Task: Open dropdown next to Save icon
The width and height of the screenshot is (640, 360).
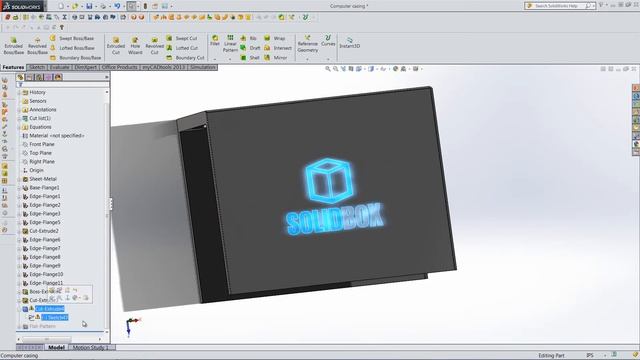Action: tap(96, 6)
